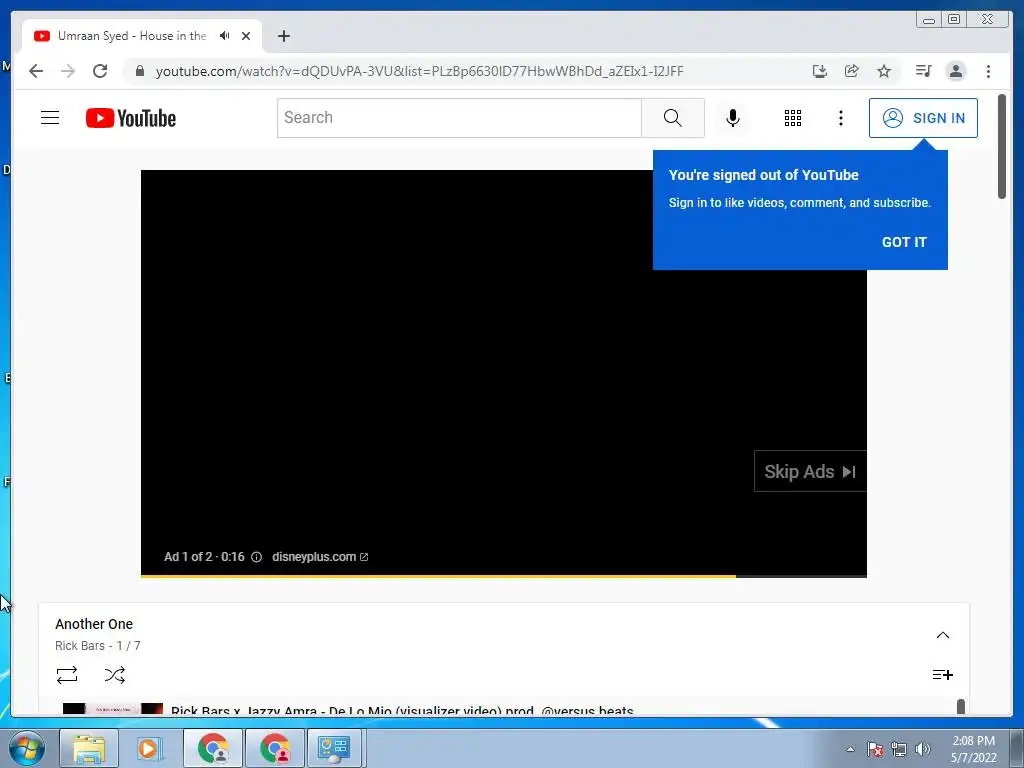
Task: Click the SIGN IN button
Action: (x=923, y=118)
